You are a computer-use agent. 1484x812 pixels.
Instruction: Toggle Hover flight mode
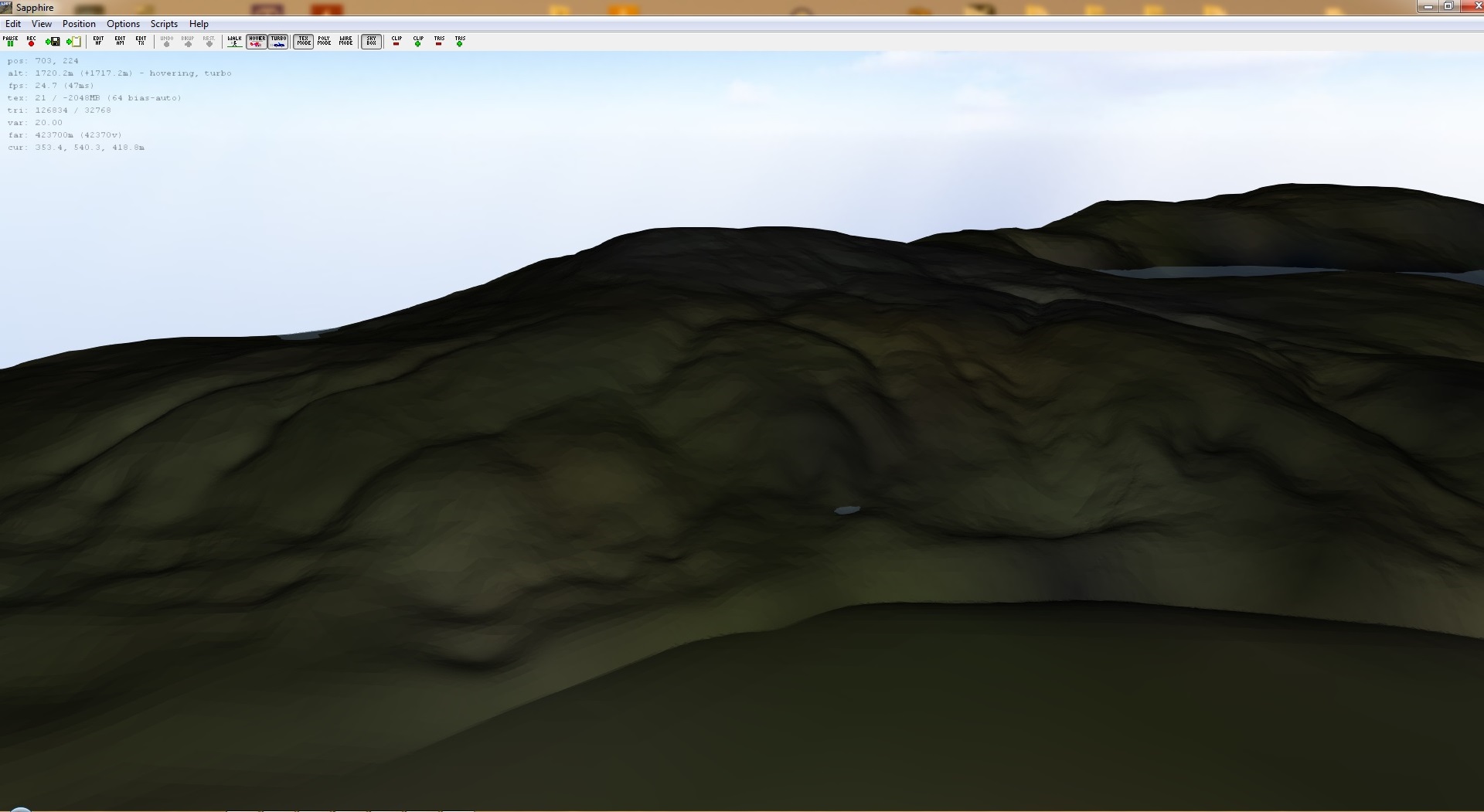(x=257, y=41)
